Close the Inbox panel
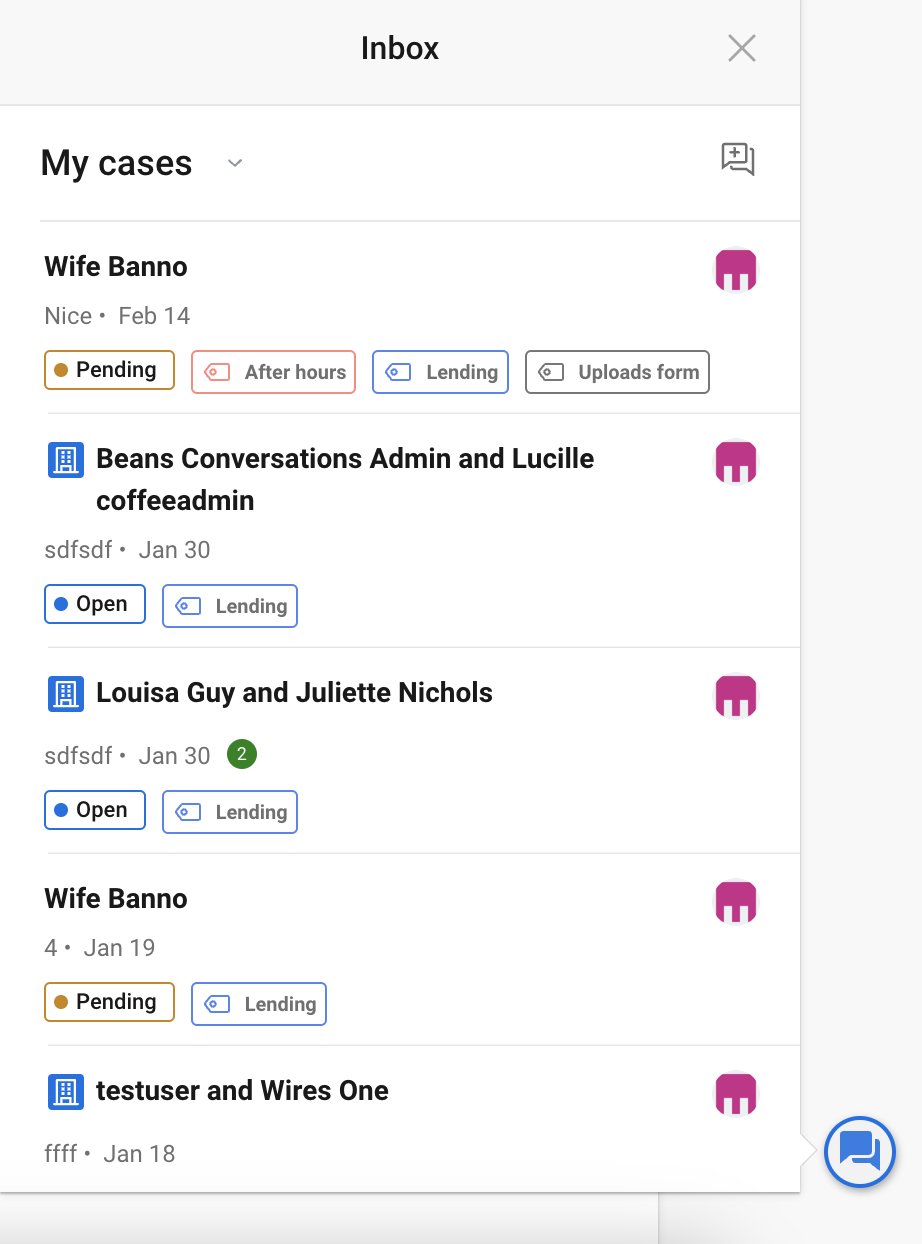Screen dimensions: 922x1244 pyautogui.click(x=741, y=48)
